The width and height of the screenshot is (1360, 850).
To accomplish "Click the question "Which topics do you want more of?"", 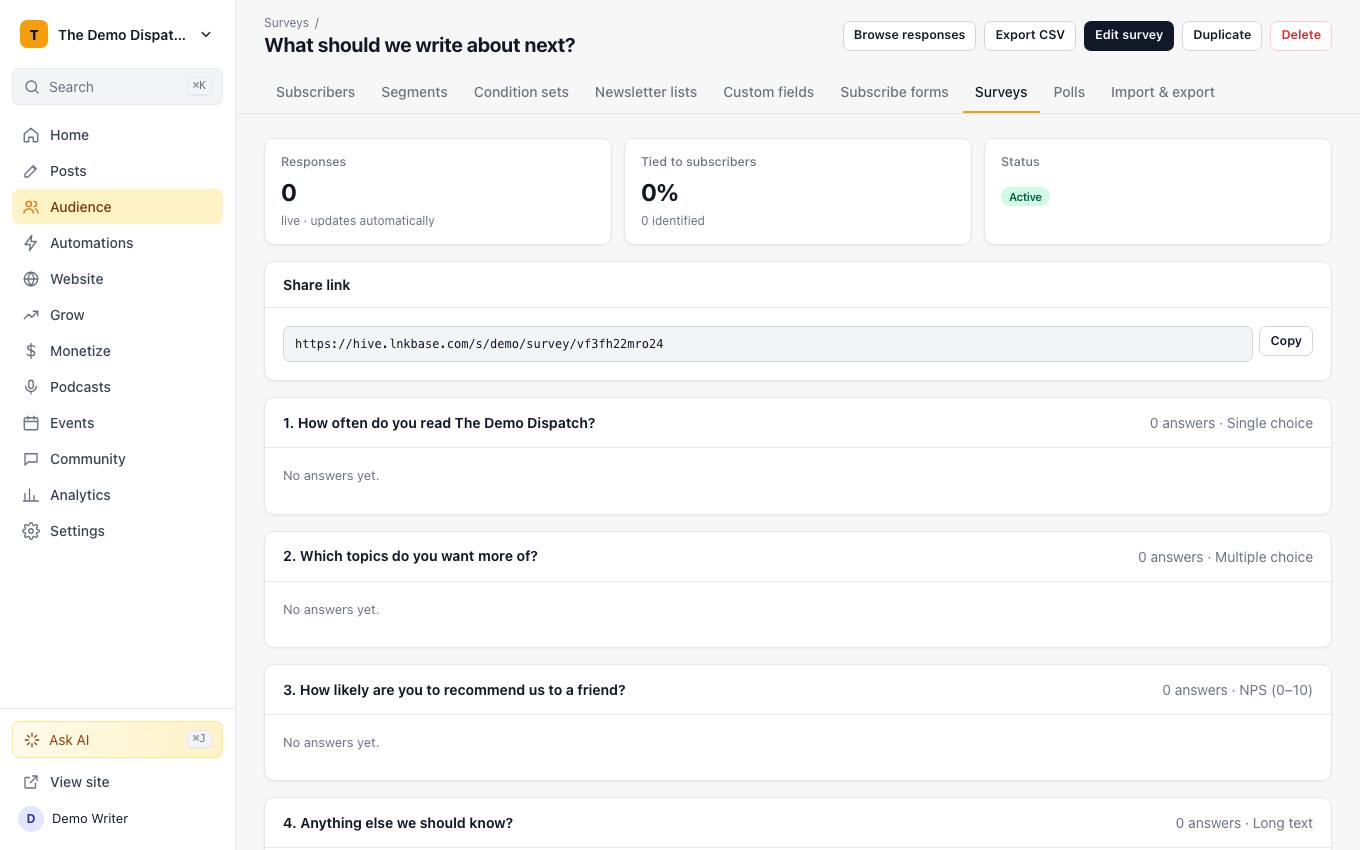I will (410, 556).
